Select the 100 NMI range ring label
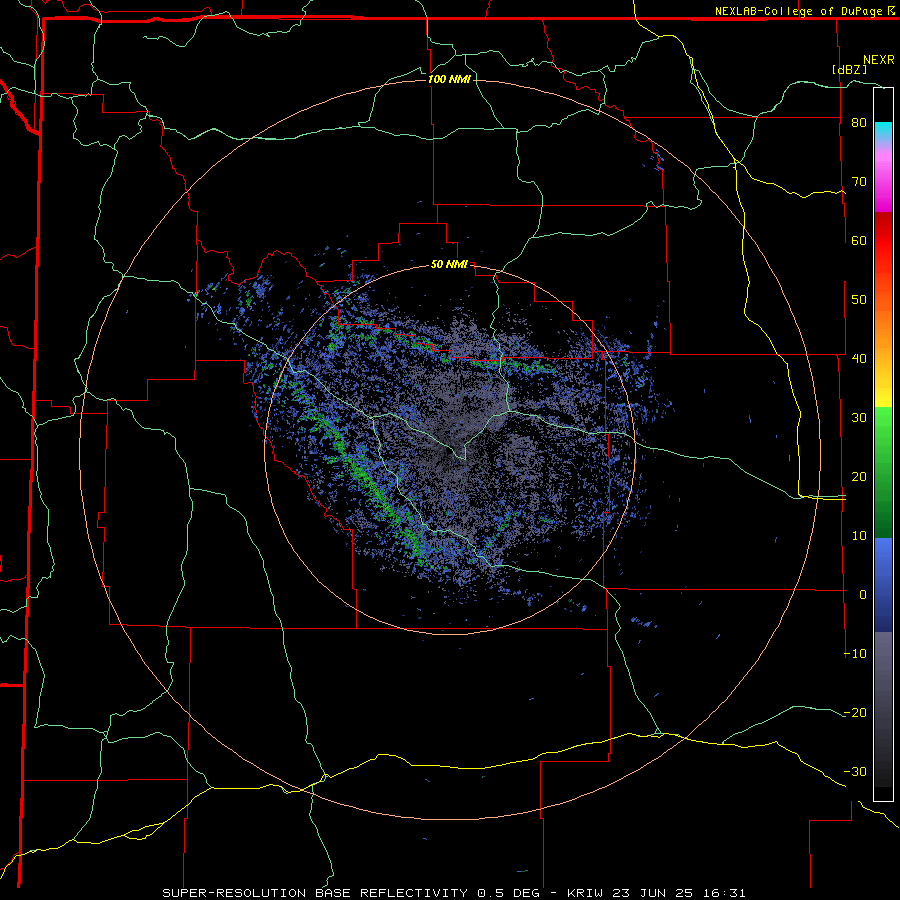 pyautogui.click(x=449, y=79)
